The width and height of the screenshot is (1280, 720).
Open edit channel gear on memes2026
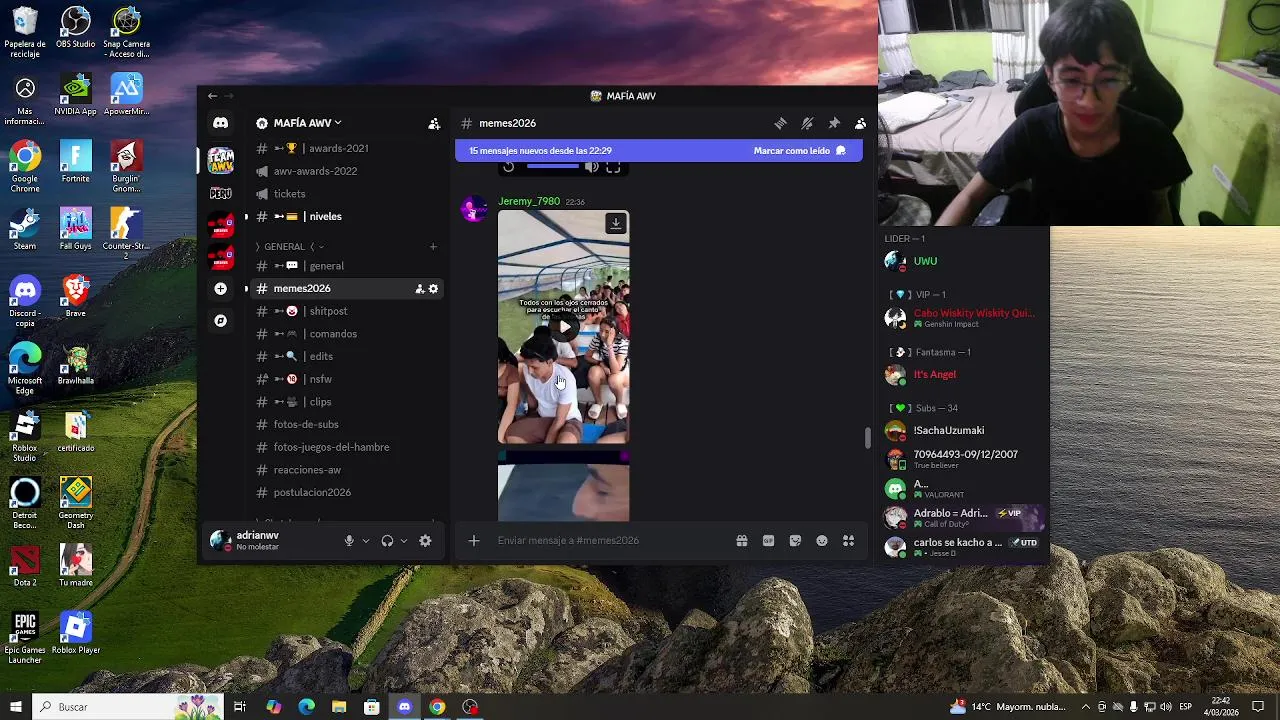click(x=433, y=289)
